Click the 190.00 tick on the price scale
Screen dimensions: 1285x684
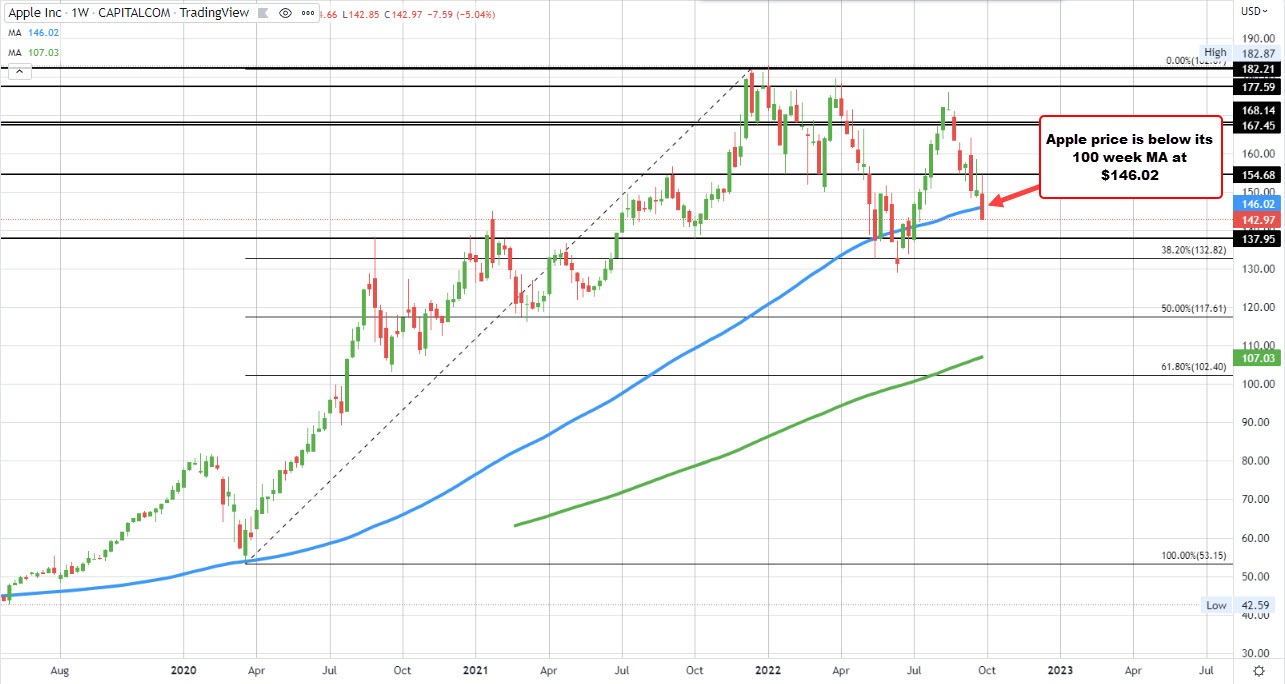click(x=1256, y=37)
